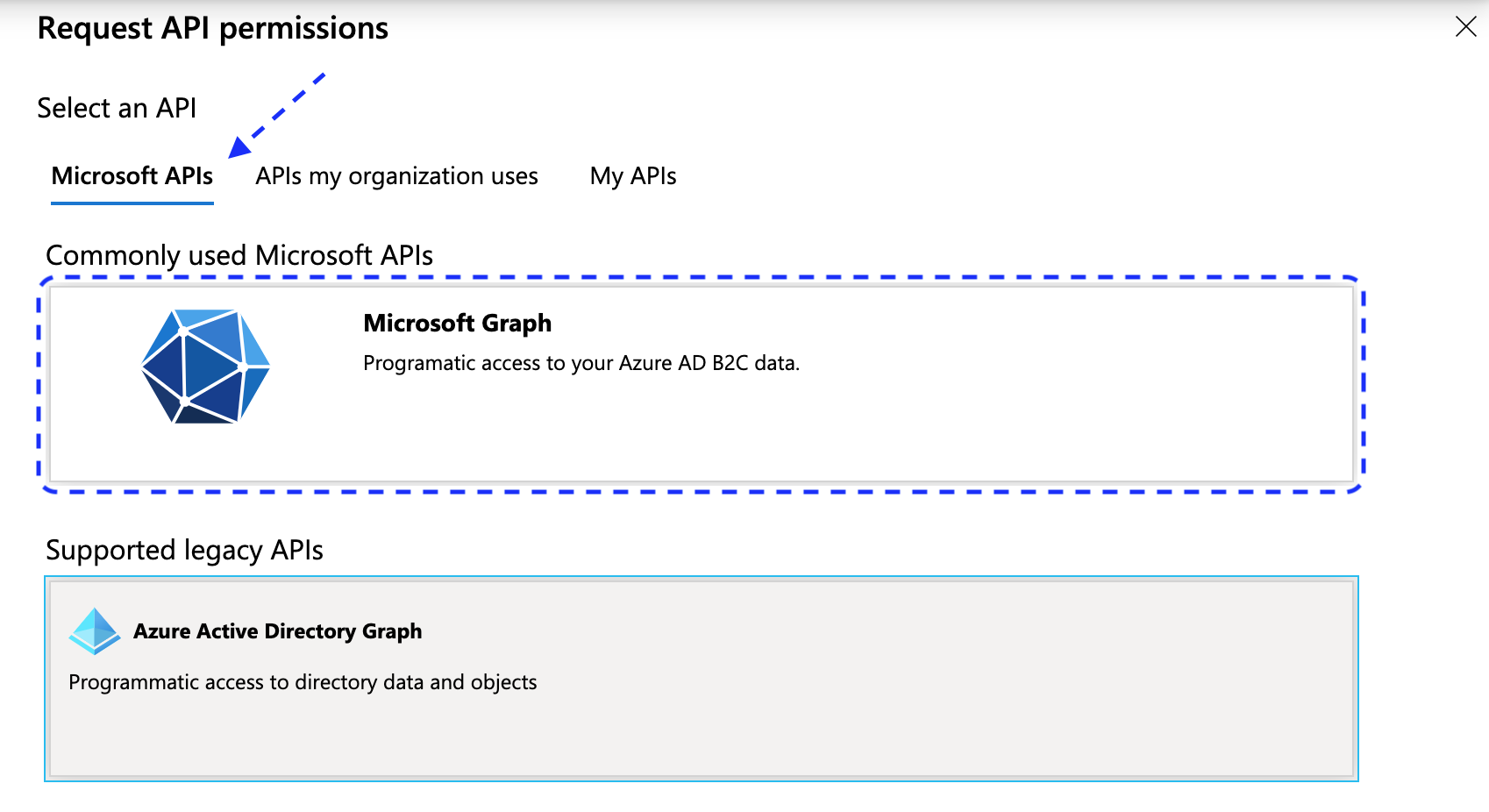Click the "Select an API" heading
The height and width of the screenshot is (812, 1489).
tap(117, 108)
